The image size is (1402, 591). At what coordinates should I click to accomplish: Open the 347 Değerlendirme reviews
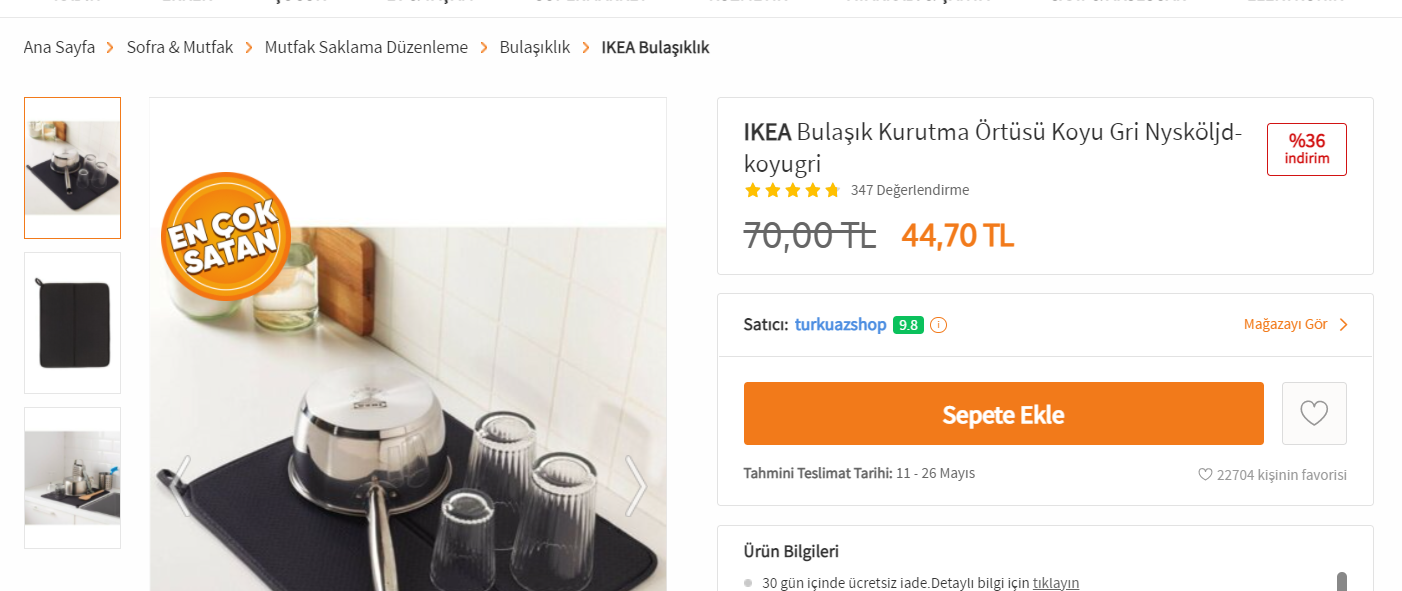910,190
